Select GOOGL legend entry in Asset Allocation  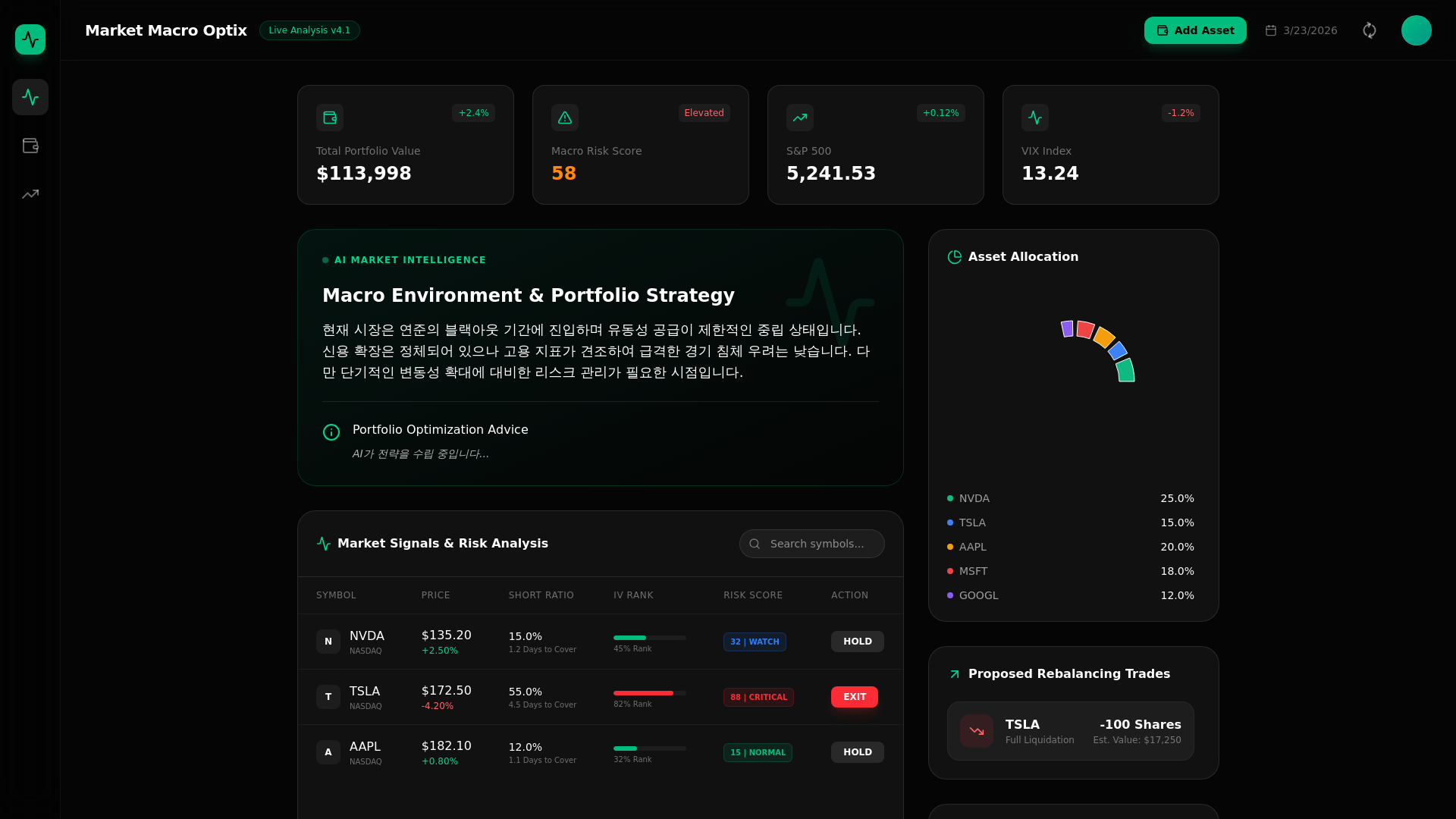click(1071, 595)
